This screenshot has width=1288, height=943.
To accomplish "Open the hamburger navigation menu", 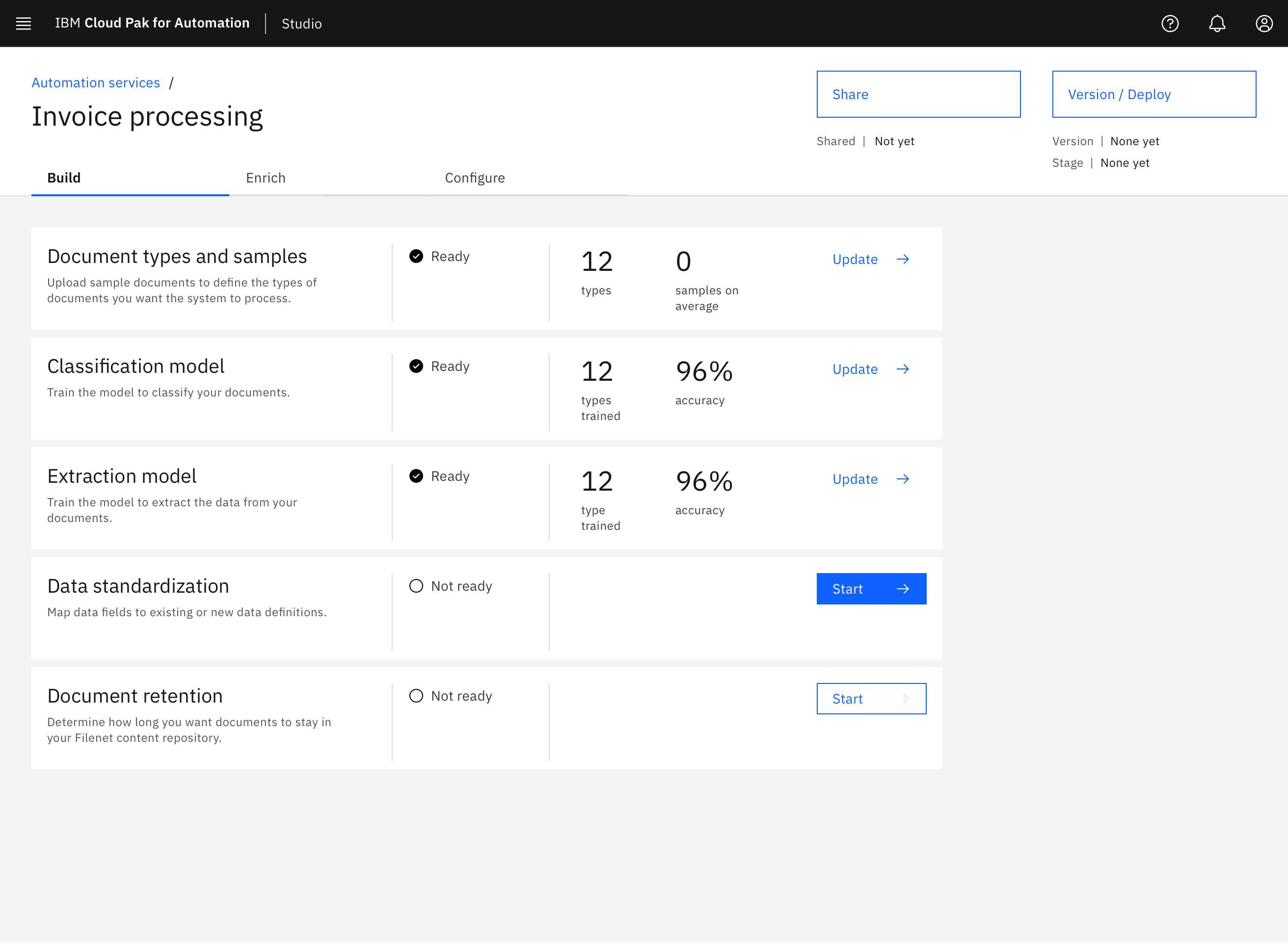I will [x=24, y=24].
